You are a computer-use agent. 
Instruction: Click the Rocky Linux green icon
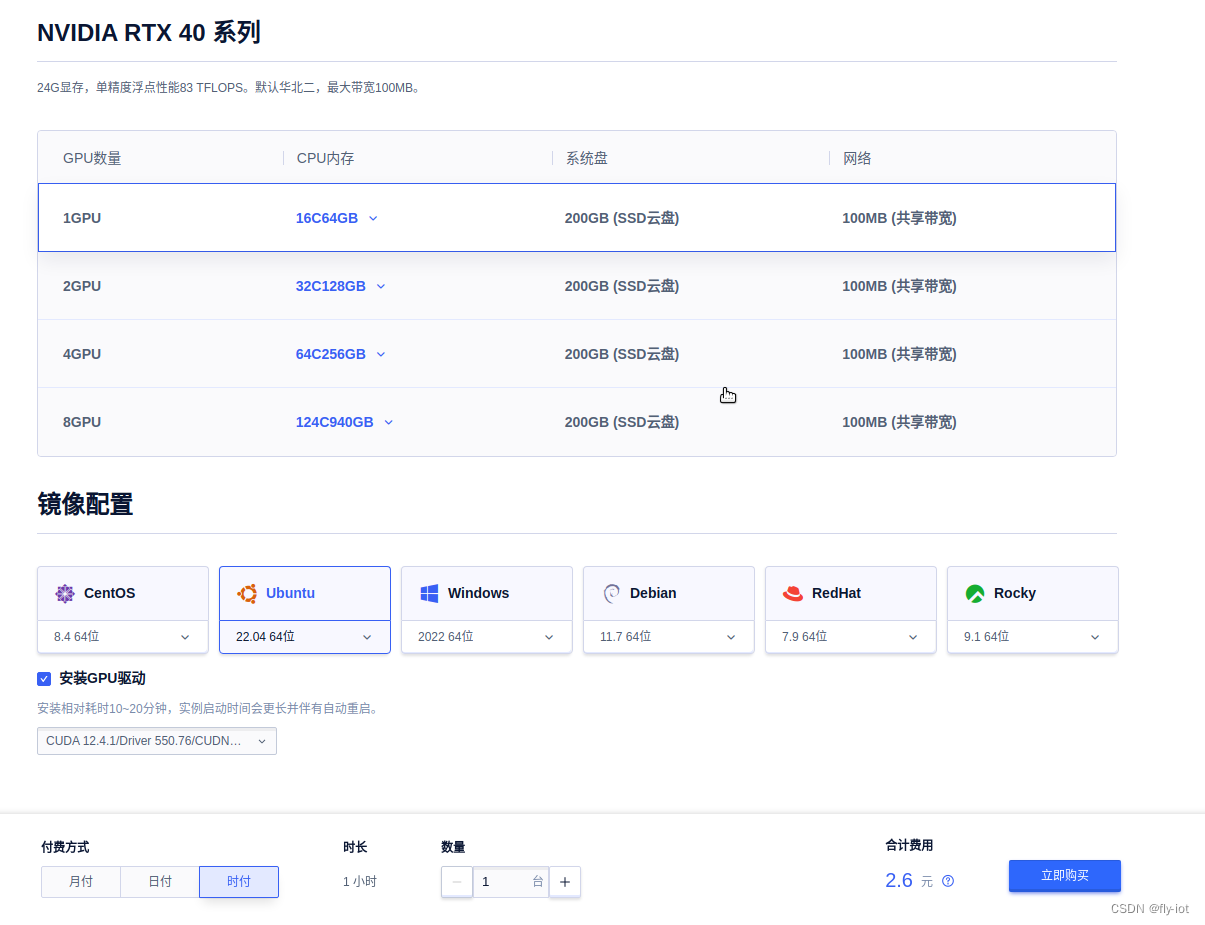974,593
